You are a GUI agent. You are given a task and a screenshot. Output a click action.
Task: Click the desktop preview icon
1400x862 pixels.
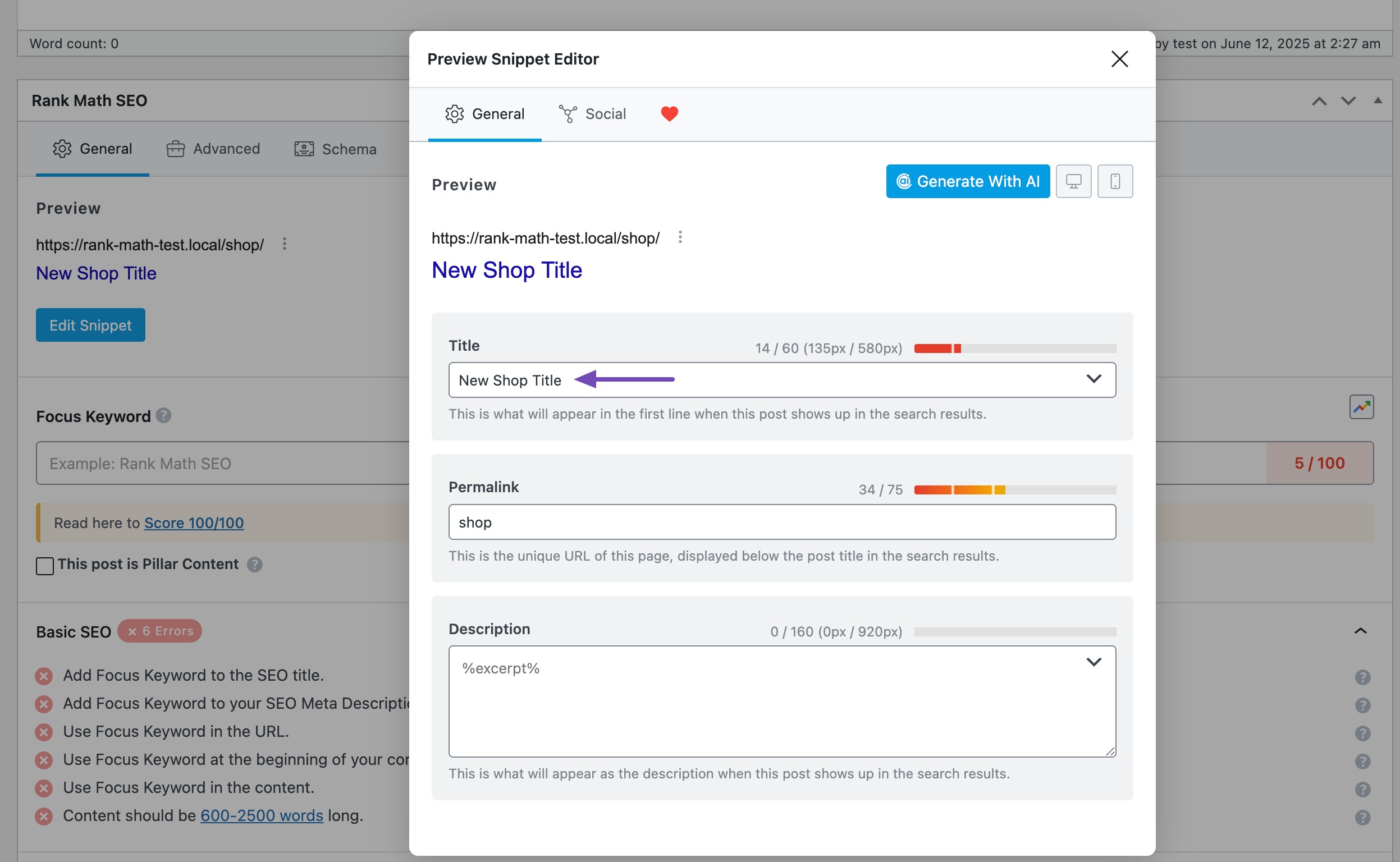1073,181
